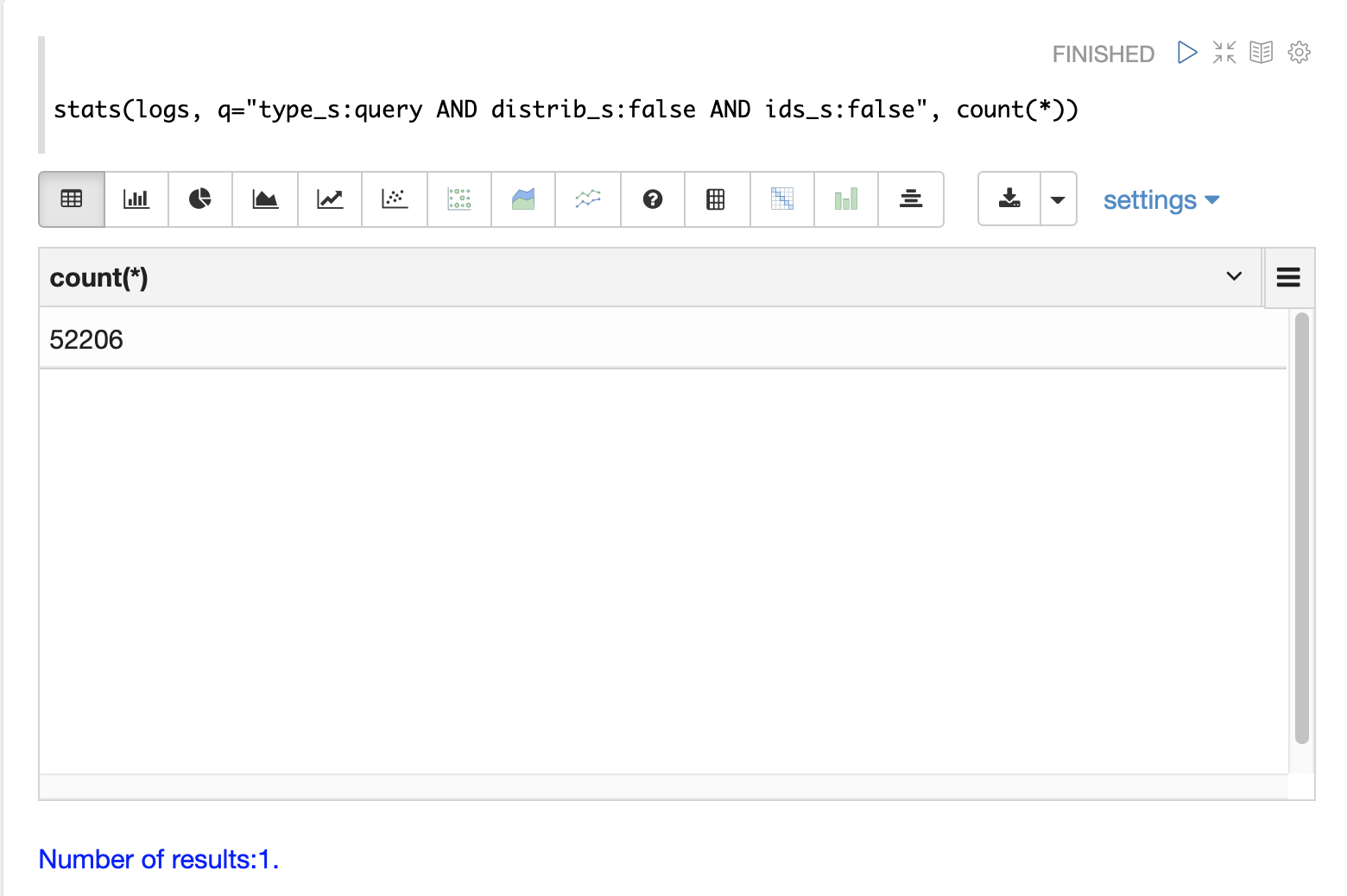
Task: Select the bar chart visualization
Action: pos(136,199)
